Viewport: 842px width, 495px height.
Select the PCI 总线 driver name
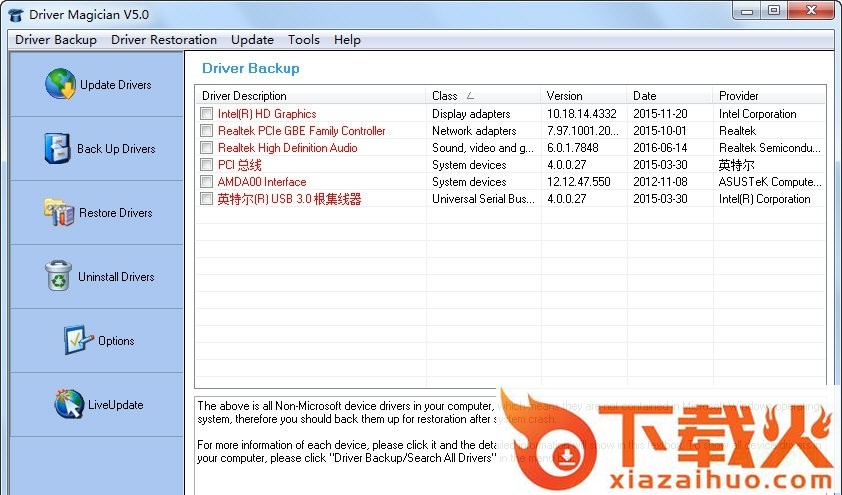[x=239, y=165]
